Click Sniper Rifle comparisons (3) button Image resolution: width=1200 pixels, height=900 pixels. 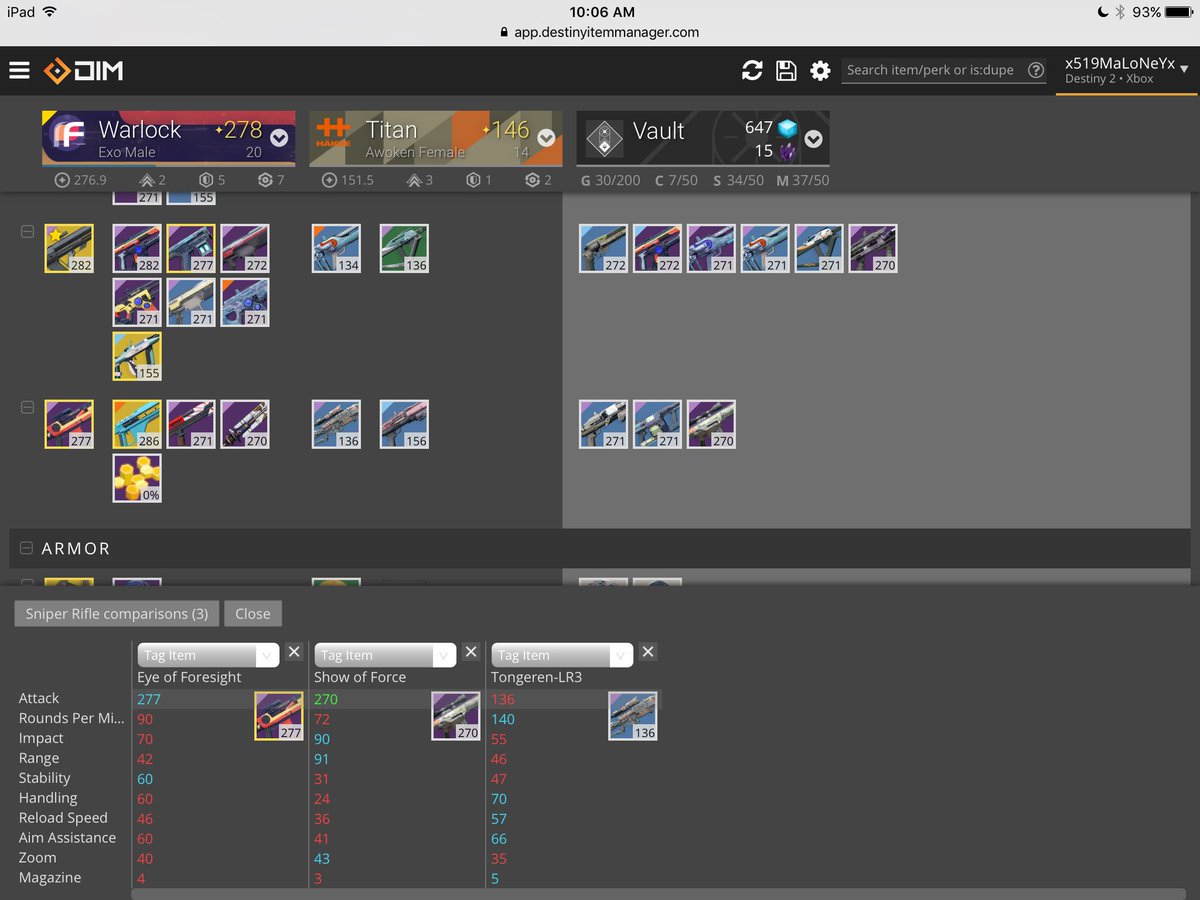(117, 613)
